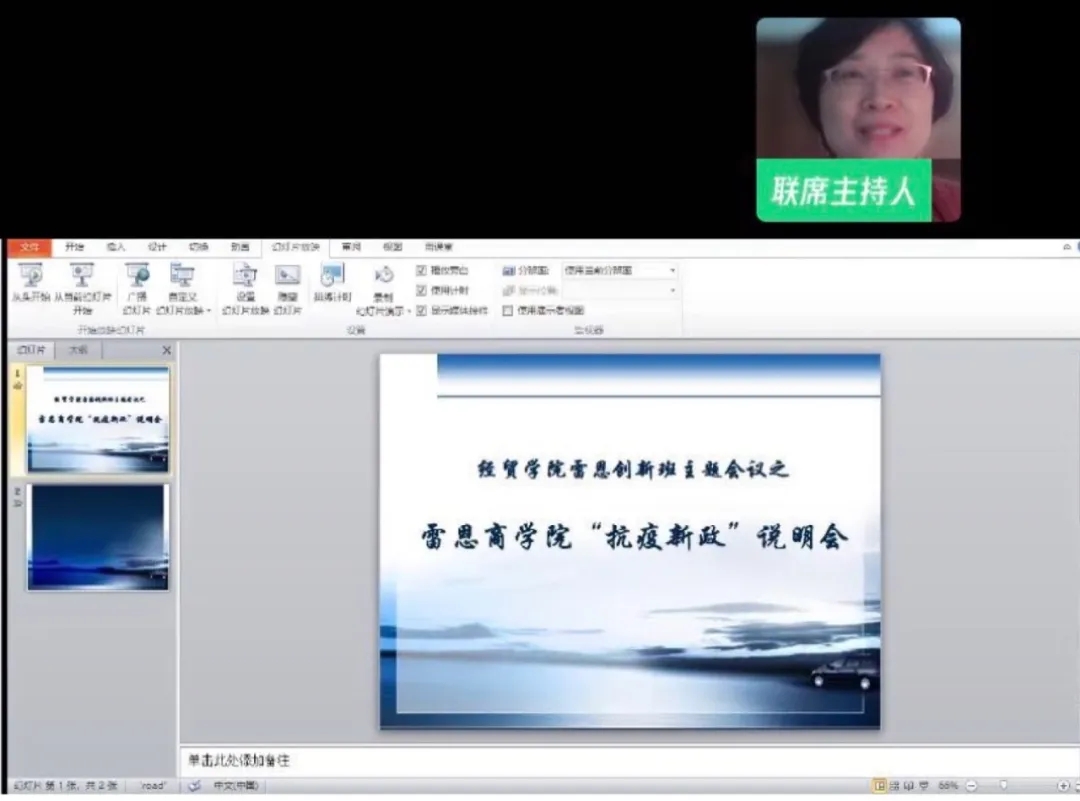Click 隐藏幻灯片 (Hide Slide) icon
This screenshot has width=1080, height=801.
[288, 277]
